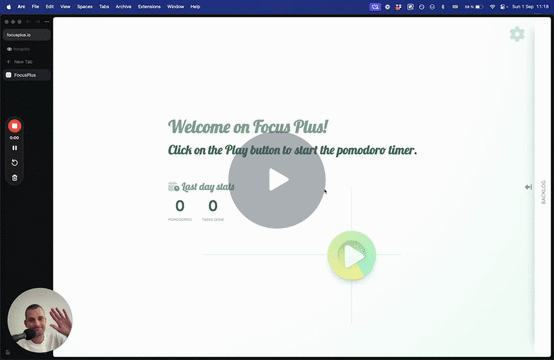Go forward with the sidebar forward arrow
This screenshot has width=554, height=360.
37,22
